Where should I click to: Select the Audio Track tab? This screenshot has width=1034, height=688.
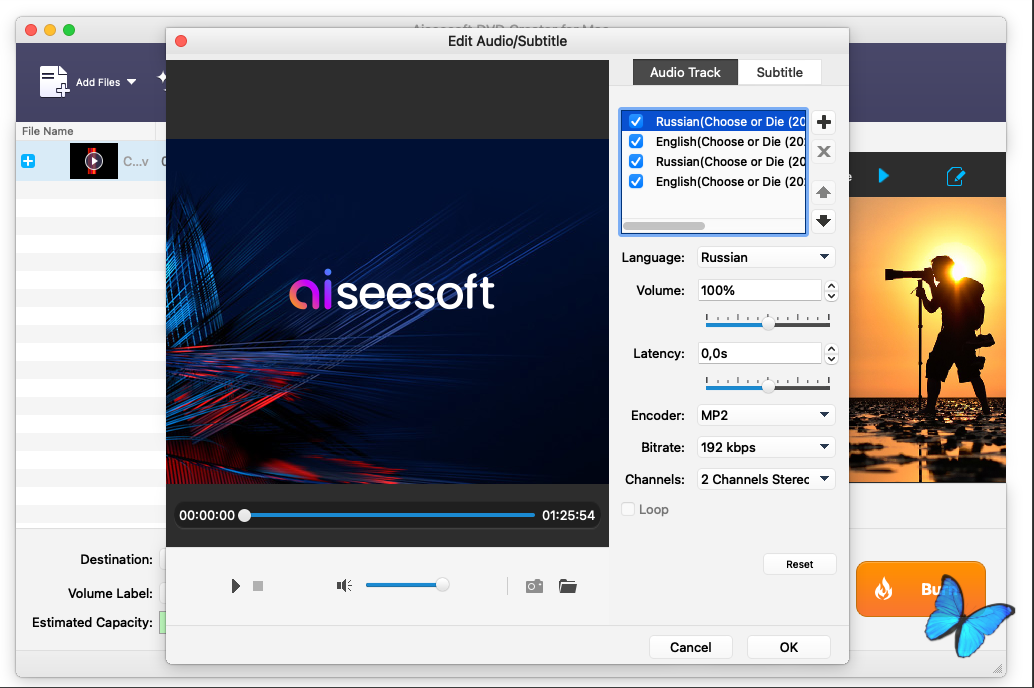pos(685,72)
